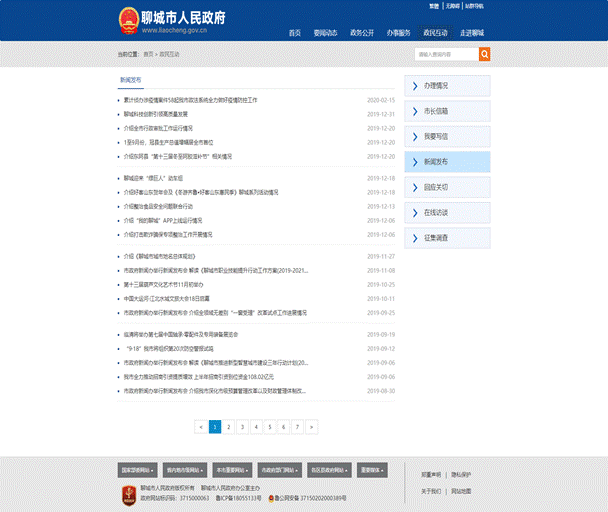Screen dimensions: 608x512
Task: Open the article dated 2019-12-31
Action: pos(155,114)
